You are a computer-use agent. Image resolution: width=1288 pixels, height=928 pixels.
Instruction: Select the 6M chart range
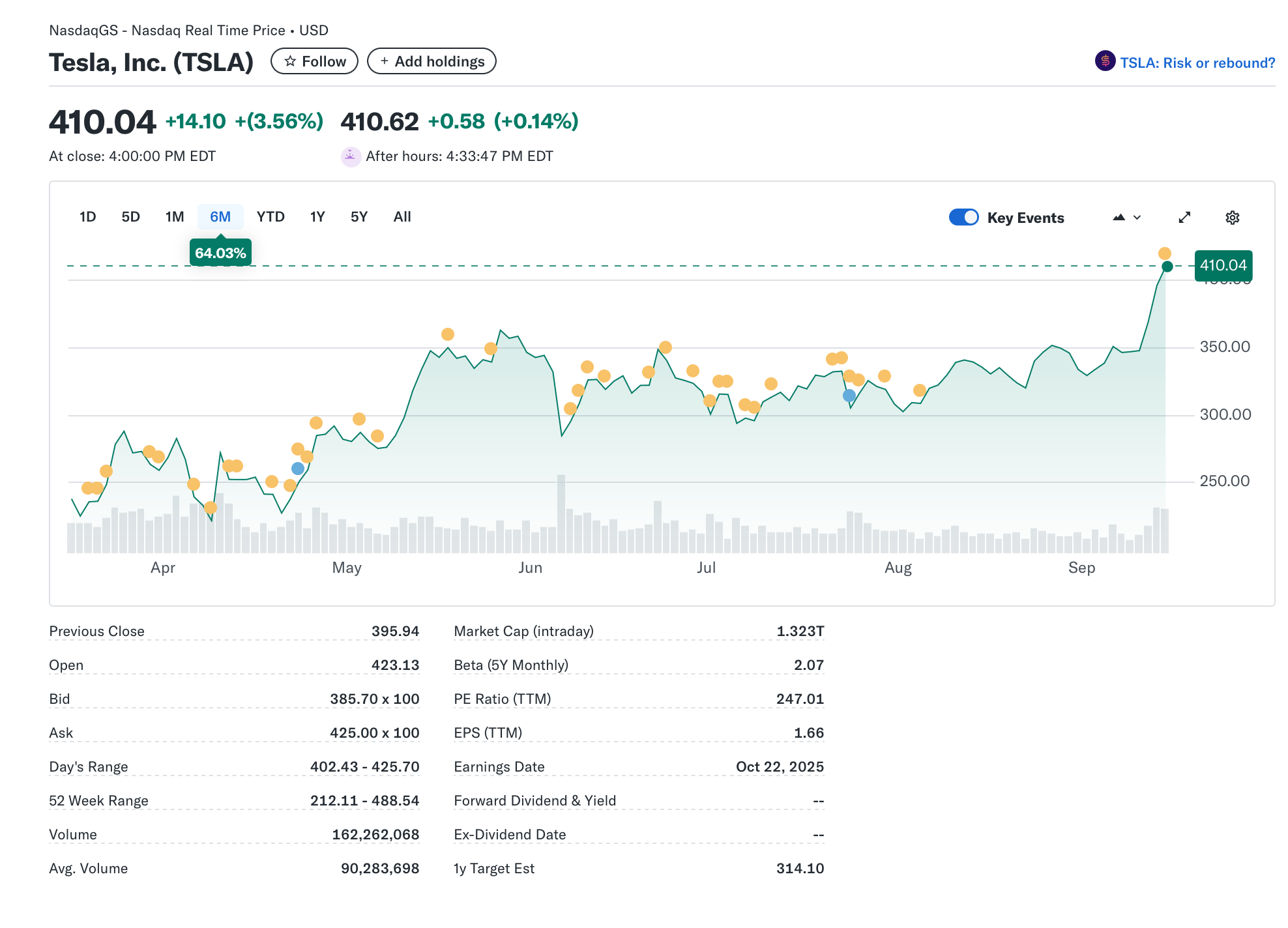coord(220,217)
